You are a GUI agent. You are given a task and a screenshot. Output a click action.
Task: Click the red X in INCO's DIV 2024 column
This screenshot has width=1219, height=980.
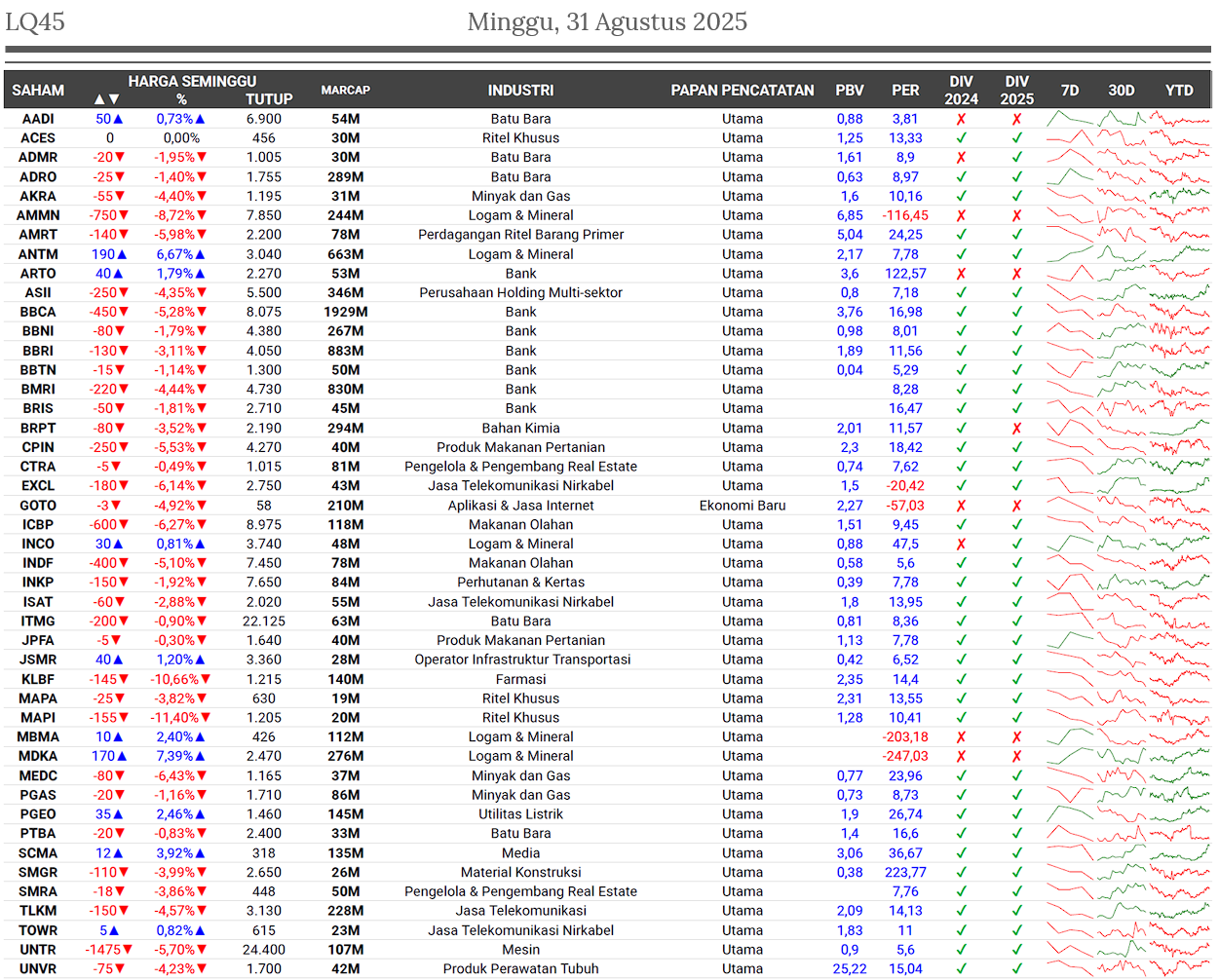point(961,544)
